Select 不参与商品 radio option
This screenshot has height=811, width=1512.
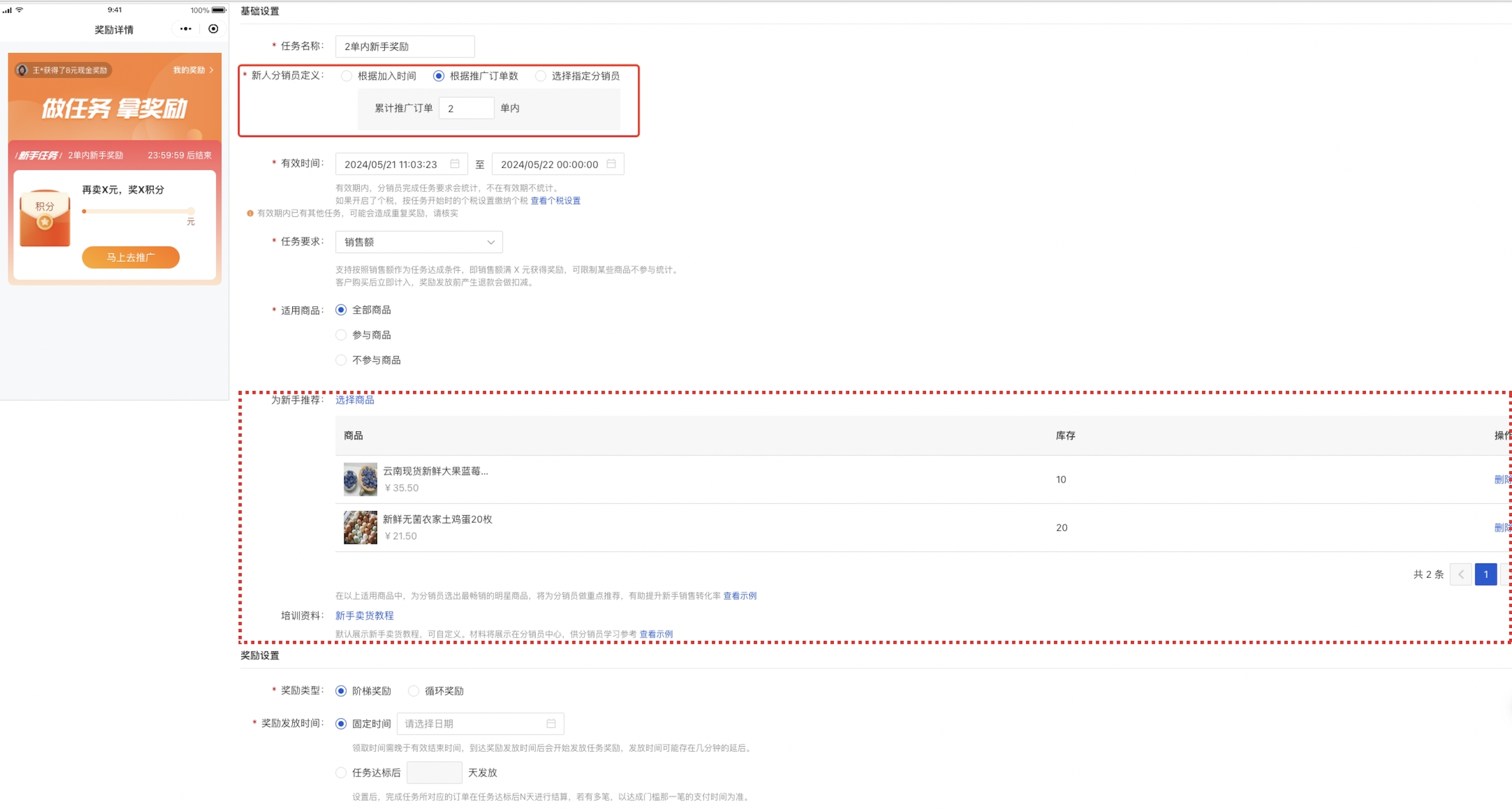point(341,360)
